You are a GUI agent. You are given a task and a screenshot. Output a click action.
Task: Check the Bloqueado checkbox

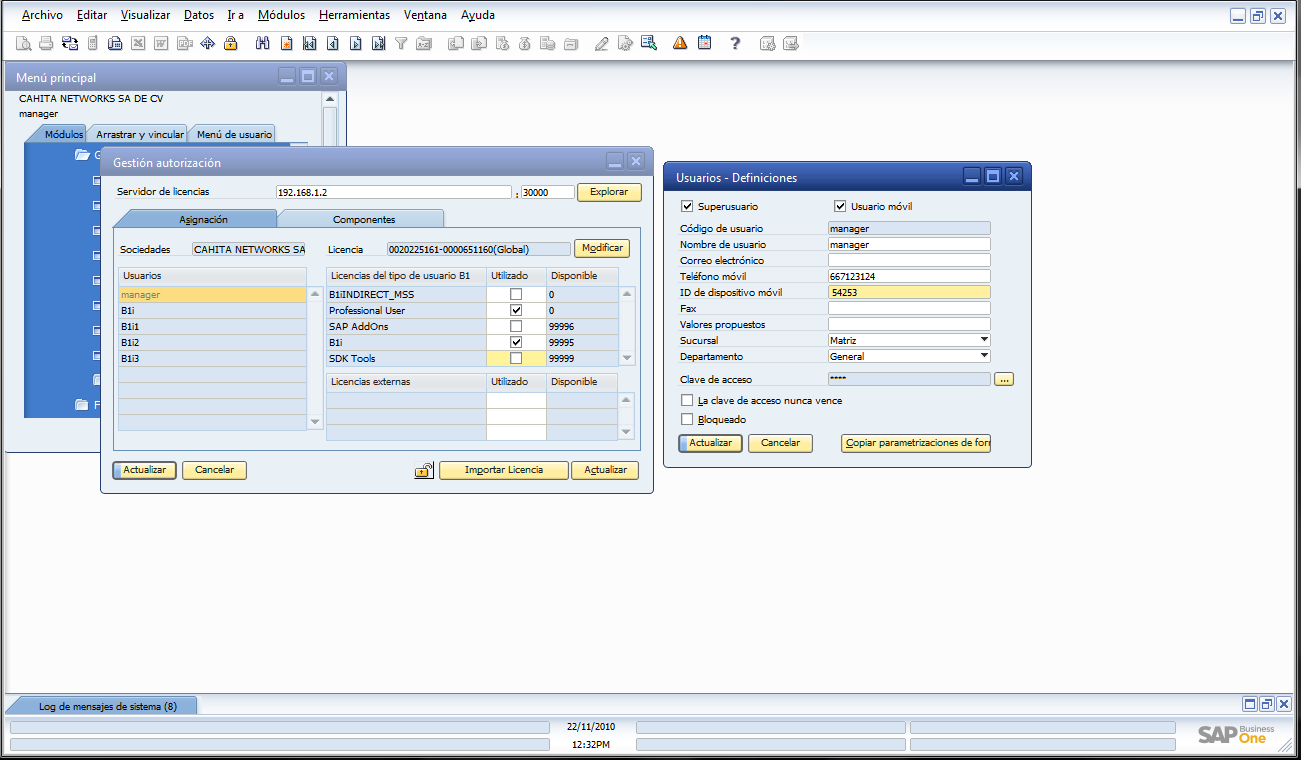tap(687, 419)
